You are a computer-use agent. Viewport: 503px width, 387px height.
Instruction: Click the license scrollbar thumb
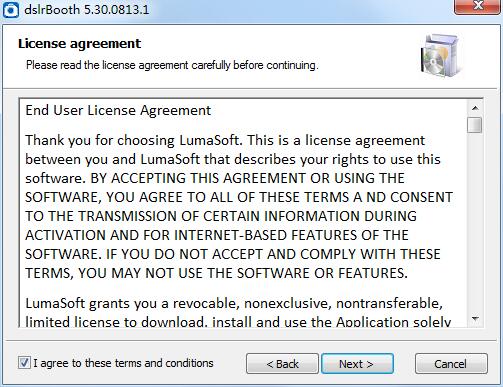tap(475, 125)
